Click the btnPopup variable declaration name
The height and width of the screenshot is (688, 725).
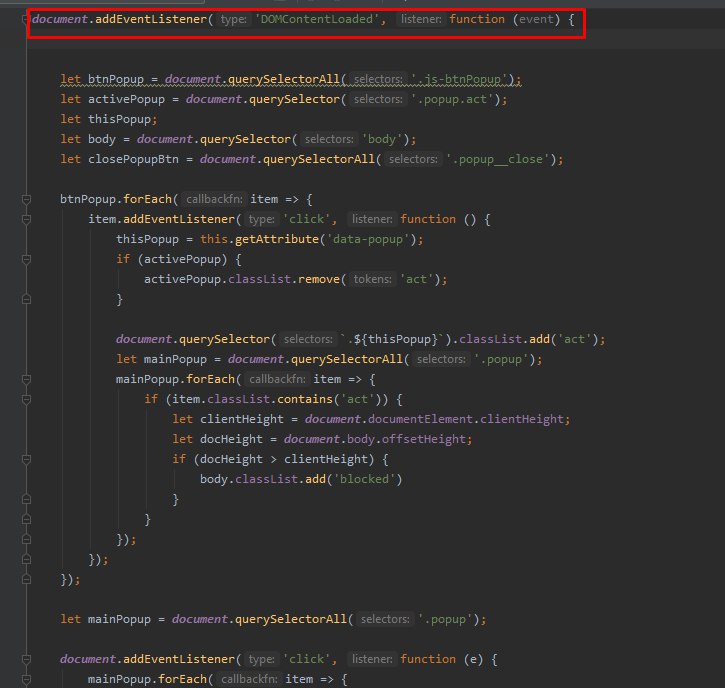click(x=116, y=80)
